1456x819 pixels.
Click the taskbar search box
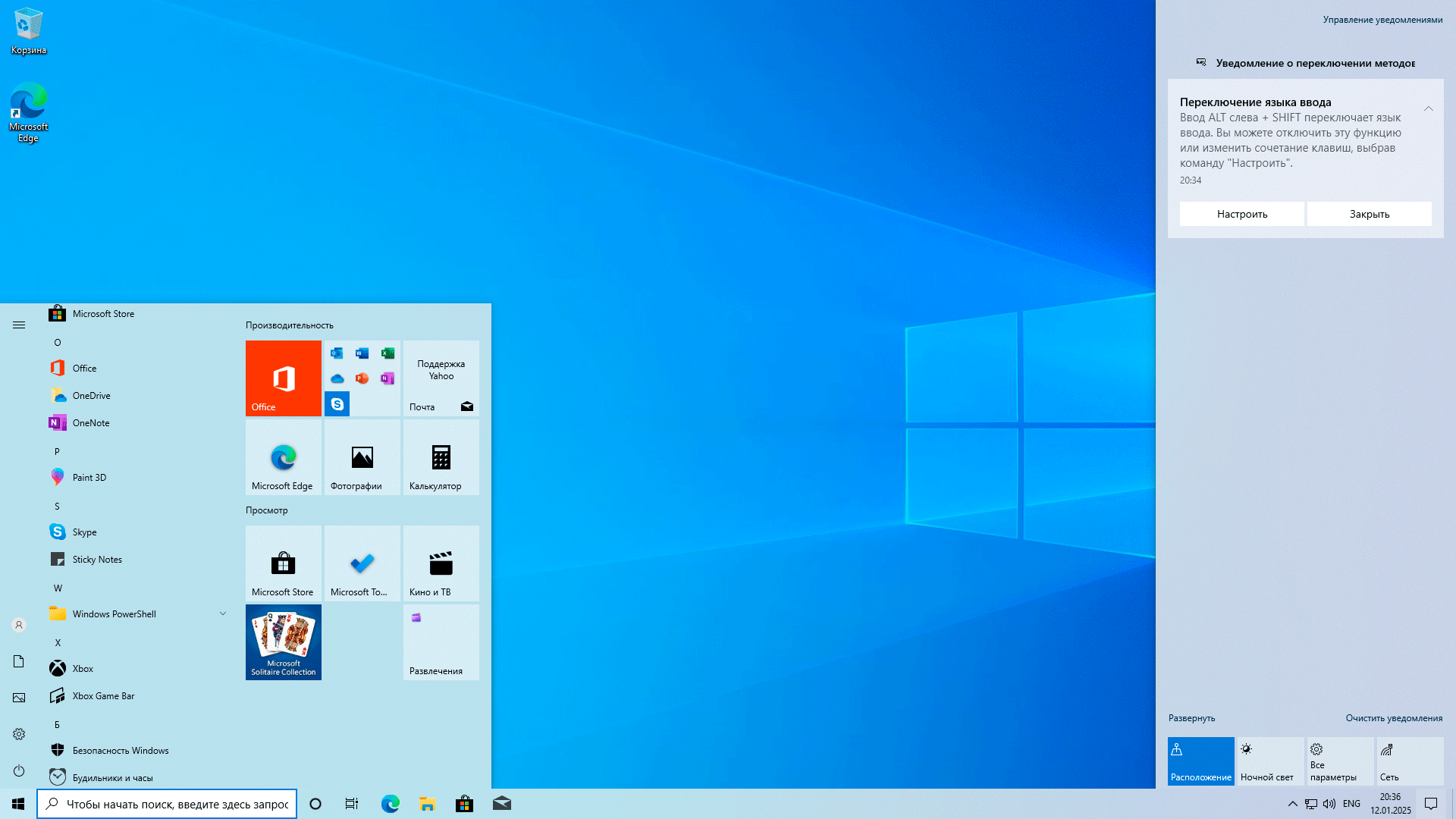167,804
